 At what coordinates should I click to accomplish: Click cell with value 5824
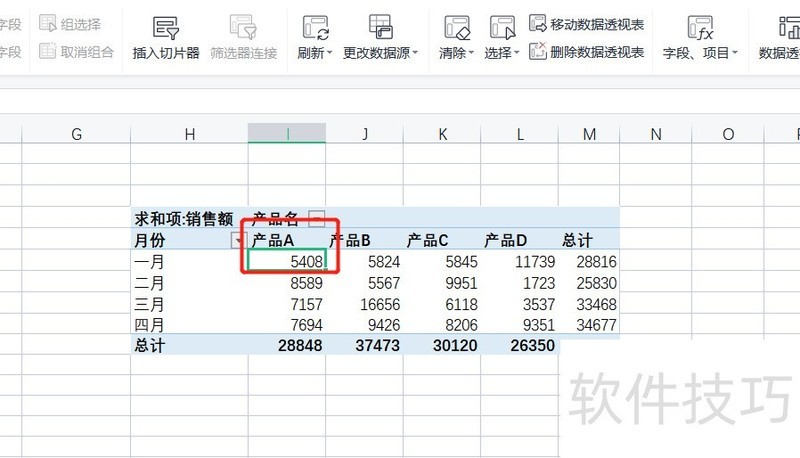click(x=364, y=262)
